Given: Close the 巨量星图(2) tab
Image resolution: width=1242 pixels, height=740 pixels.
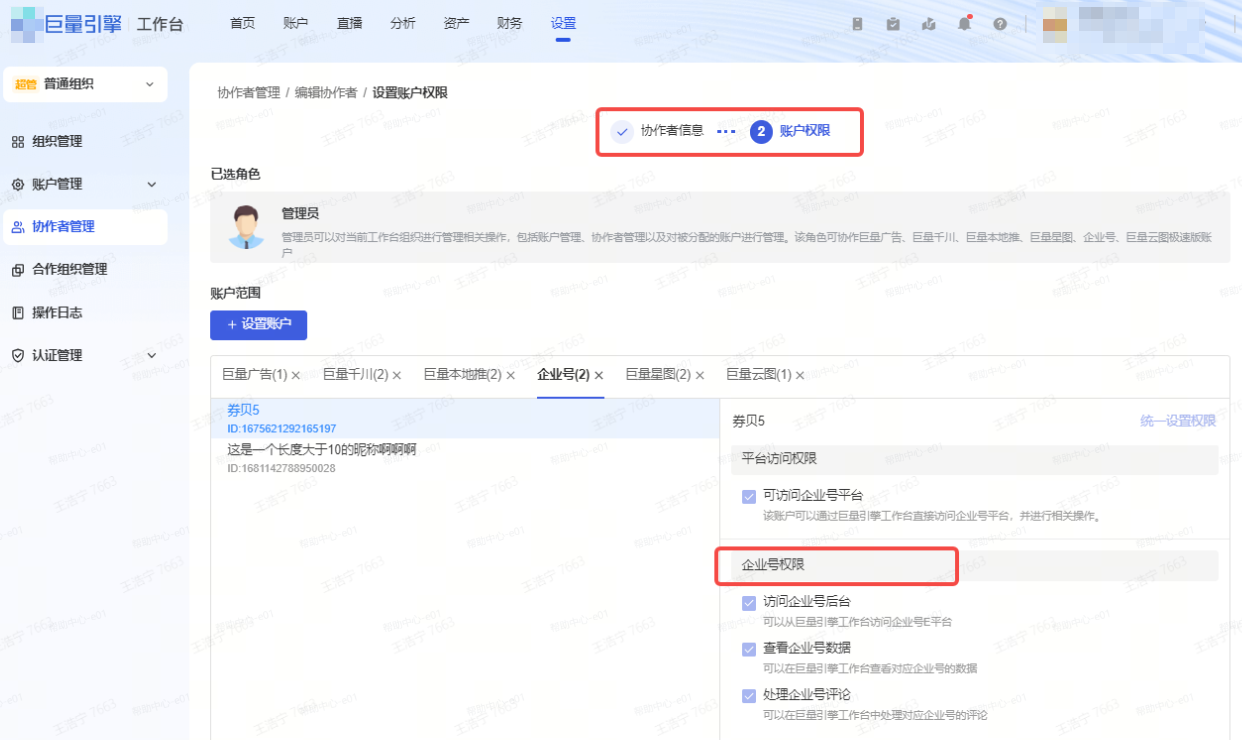Looking at the screenshot, I should click(x=700, y=376).
